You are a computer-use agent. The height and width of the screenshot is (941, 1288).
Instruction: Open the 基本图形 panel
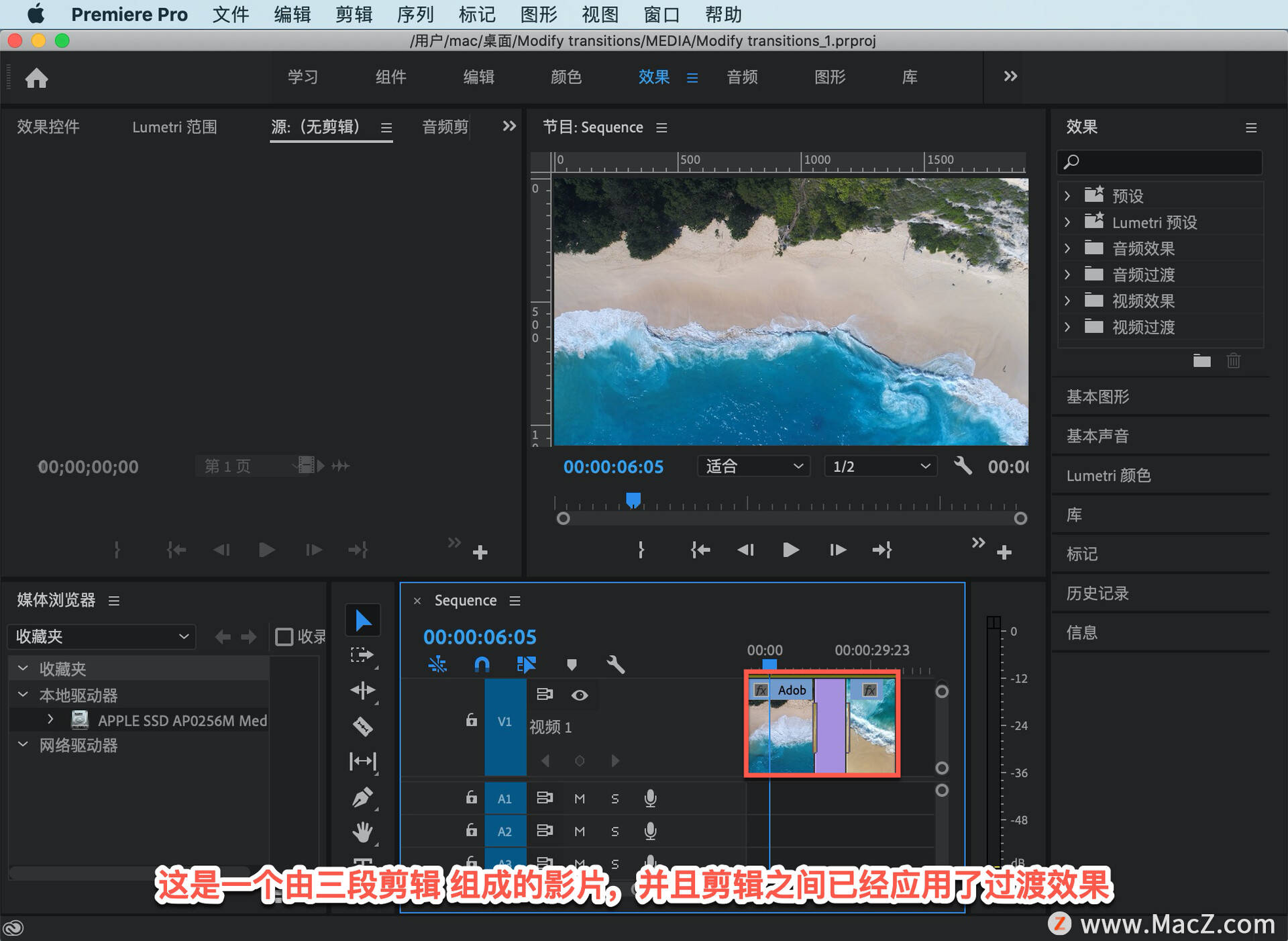1097,397
